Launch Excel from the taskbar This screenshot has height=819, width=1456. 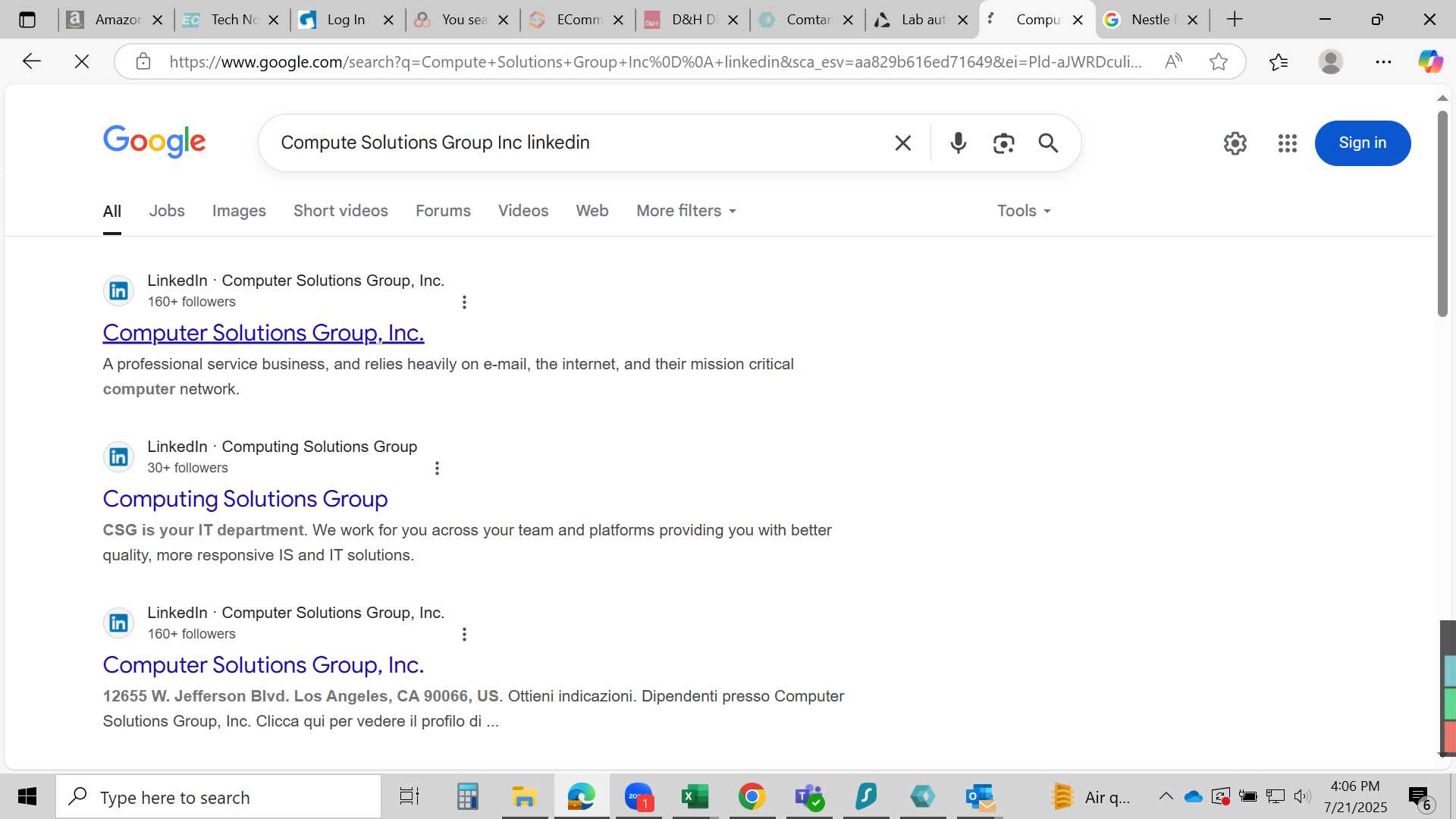[x=694, y=797]
